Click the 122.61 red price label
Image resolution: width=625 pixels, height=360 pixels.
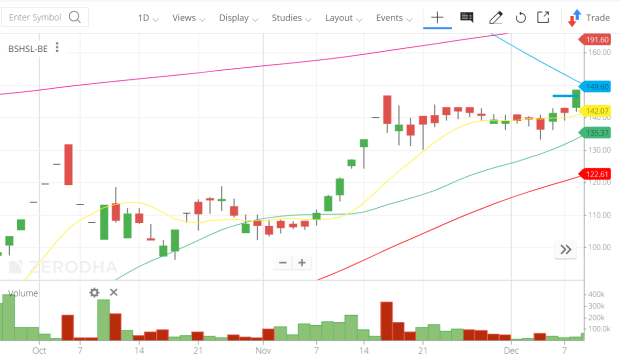click(x=595, y=174)
